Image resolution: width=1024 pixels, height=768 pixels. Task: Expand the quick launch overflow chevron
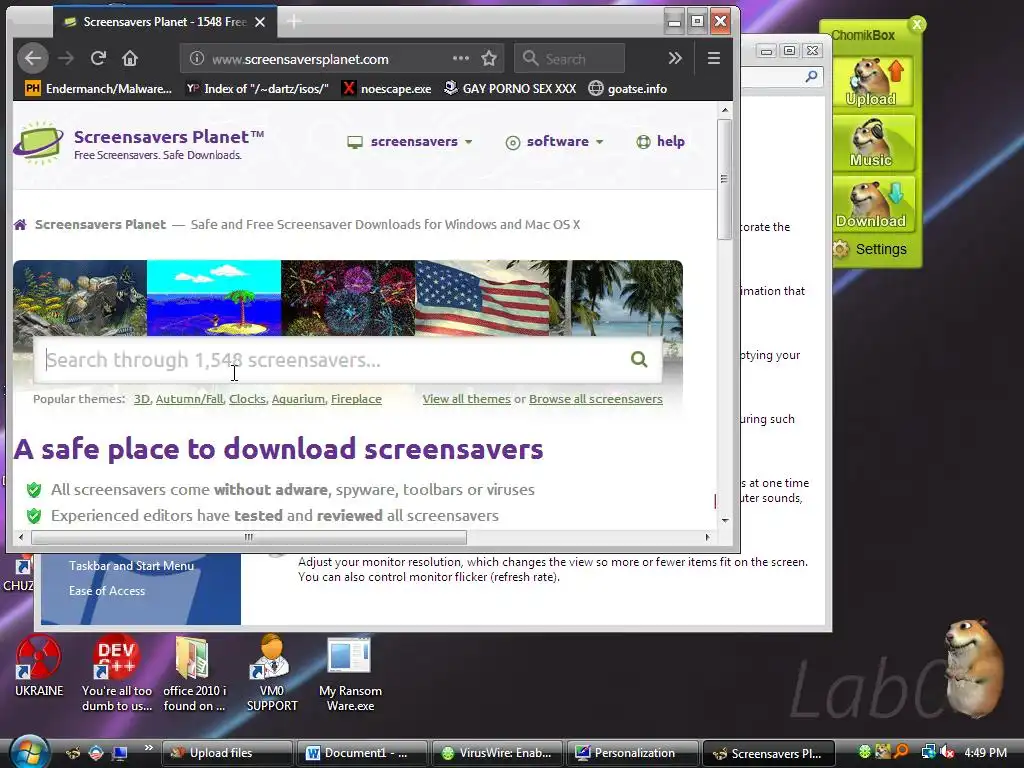pyautogui.click(x=148, y=748)
